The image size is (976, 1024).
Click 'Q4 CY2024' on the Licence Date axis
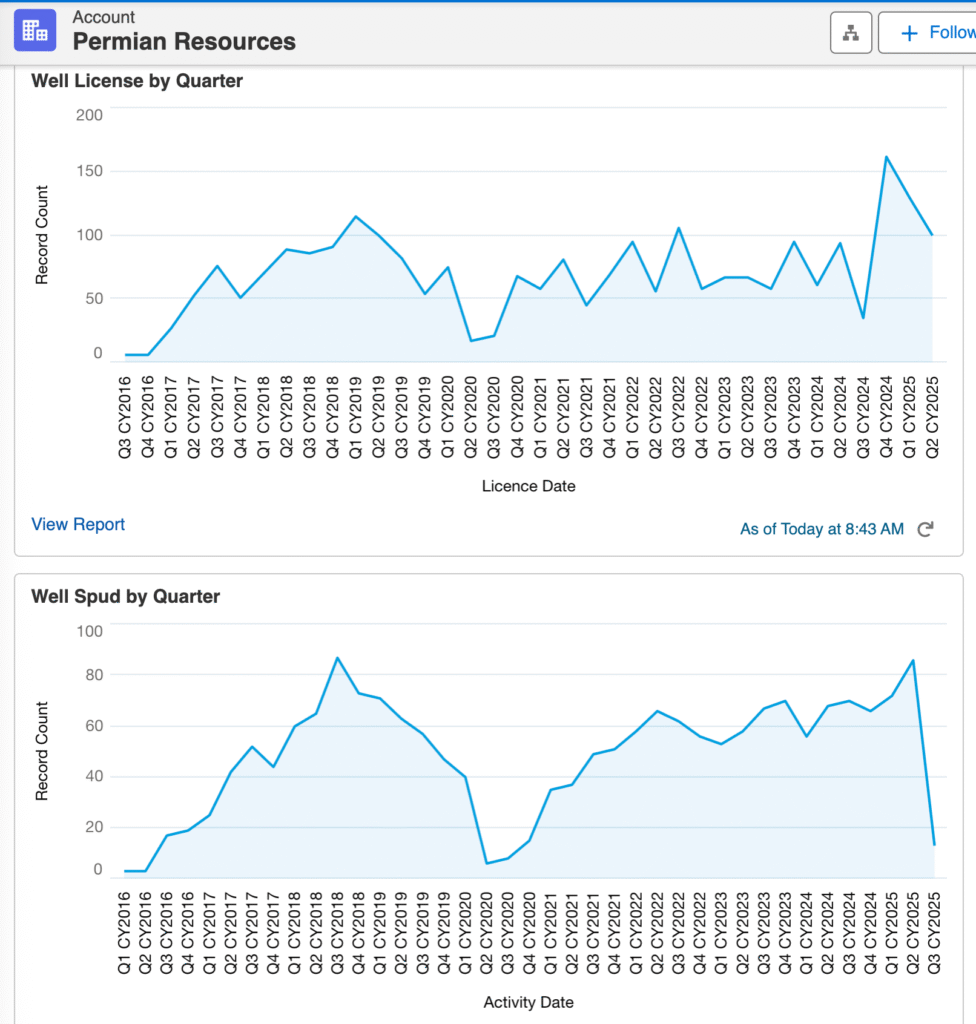point(886,417)
